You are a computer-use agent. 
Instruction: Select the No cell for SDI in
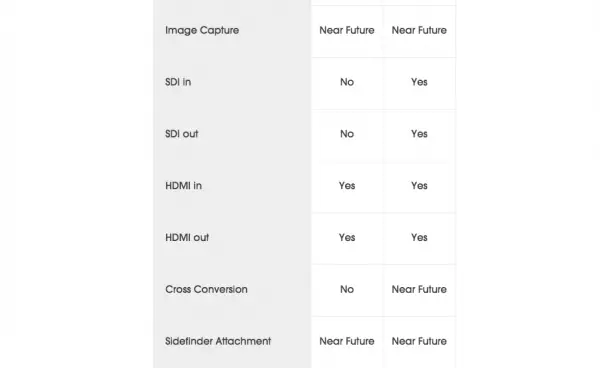347,82
